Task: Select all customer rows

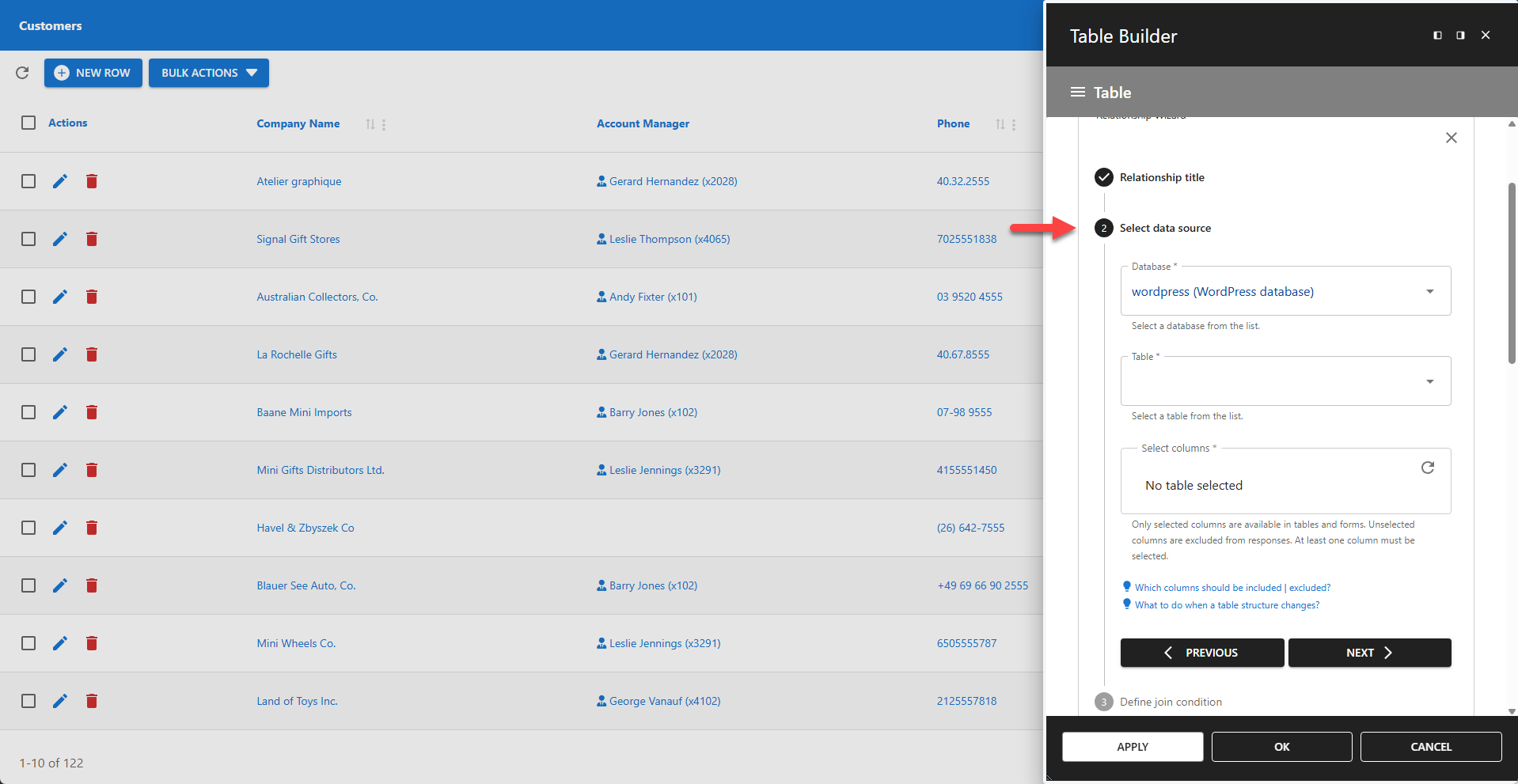Action: 28,123
